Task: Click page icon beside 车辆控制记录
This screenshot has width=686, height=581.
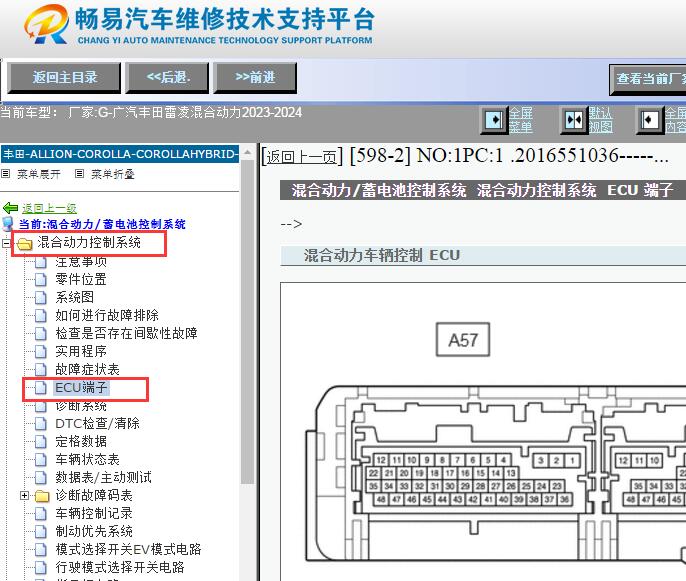Action: [41, 514]
